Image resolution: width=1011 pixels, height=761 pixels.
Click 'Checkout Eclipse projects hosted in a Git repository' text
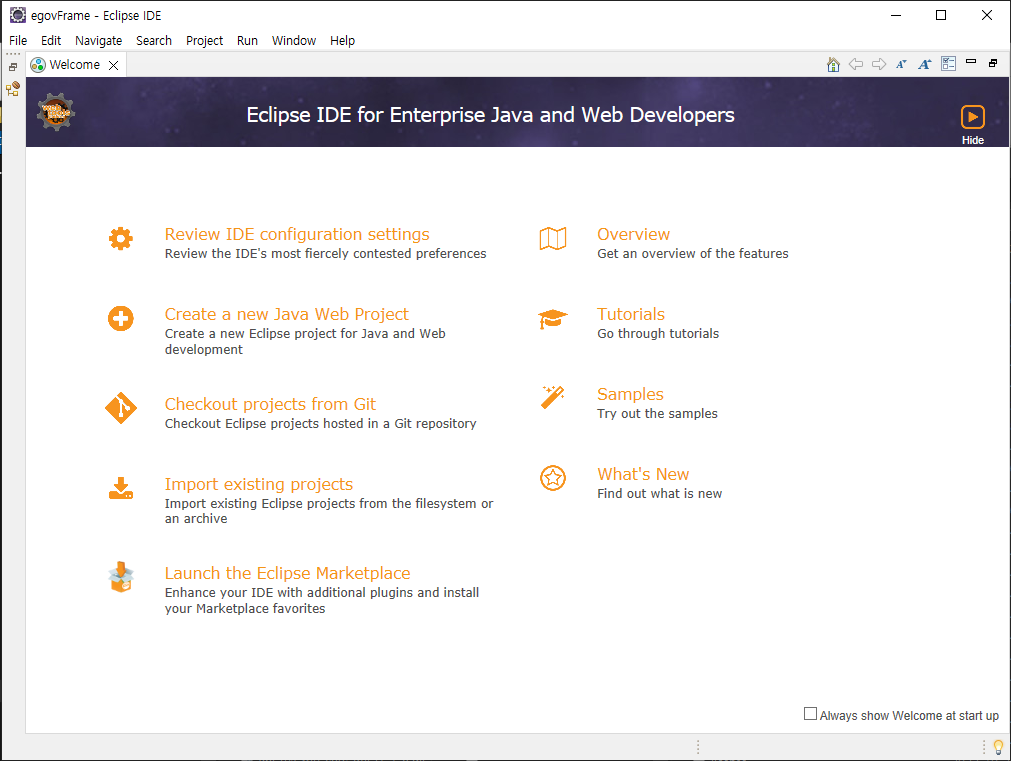320,423
